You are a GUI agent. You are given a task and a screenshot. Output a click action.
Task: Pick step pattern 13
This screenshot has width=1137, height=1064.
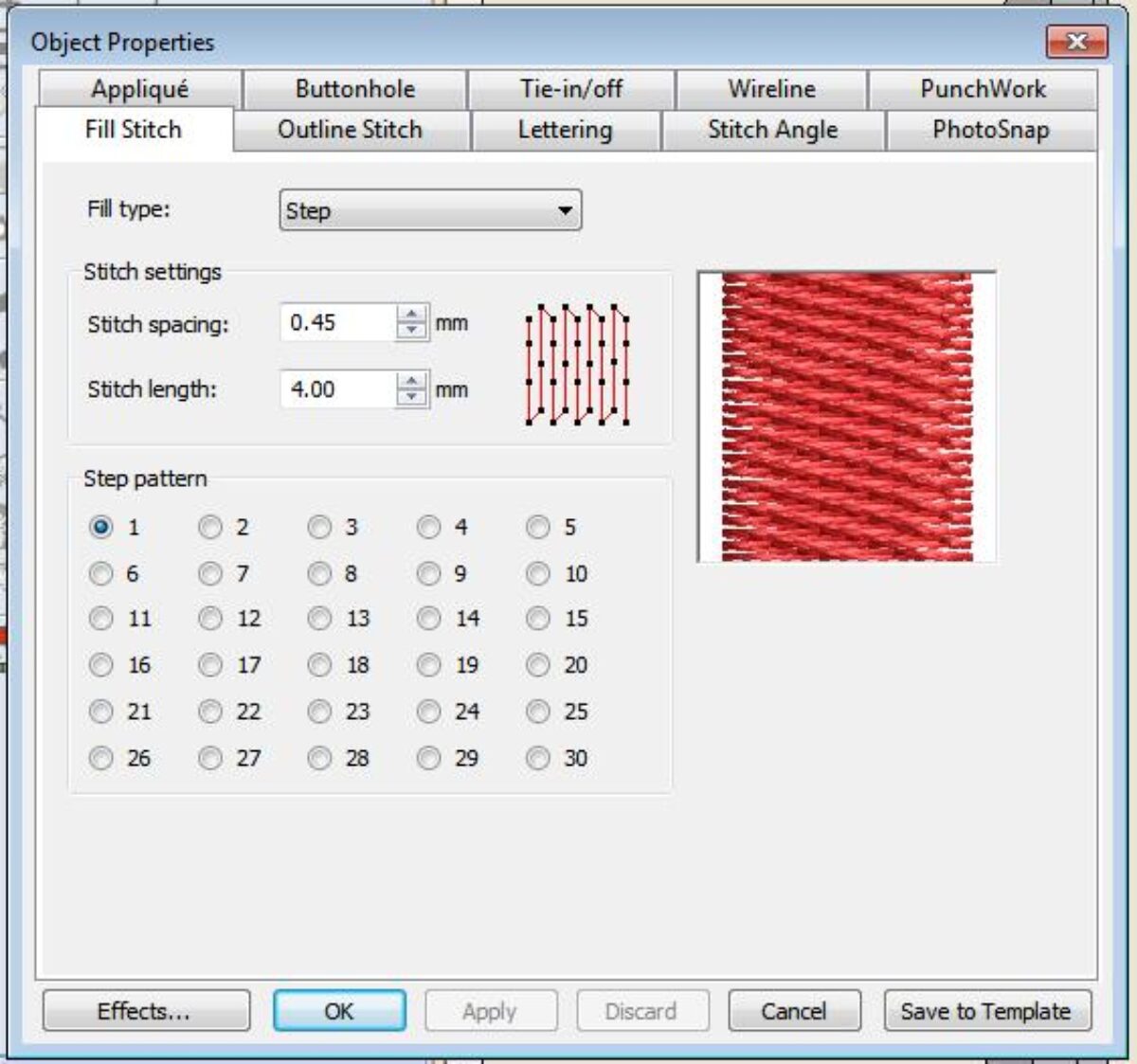(320, 619)
